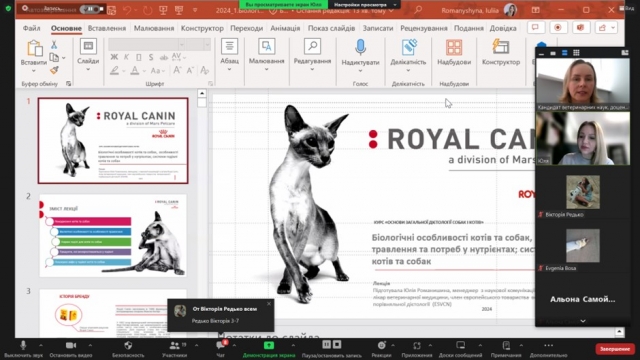Switch to the Рецензування tab

point(424,28)
